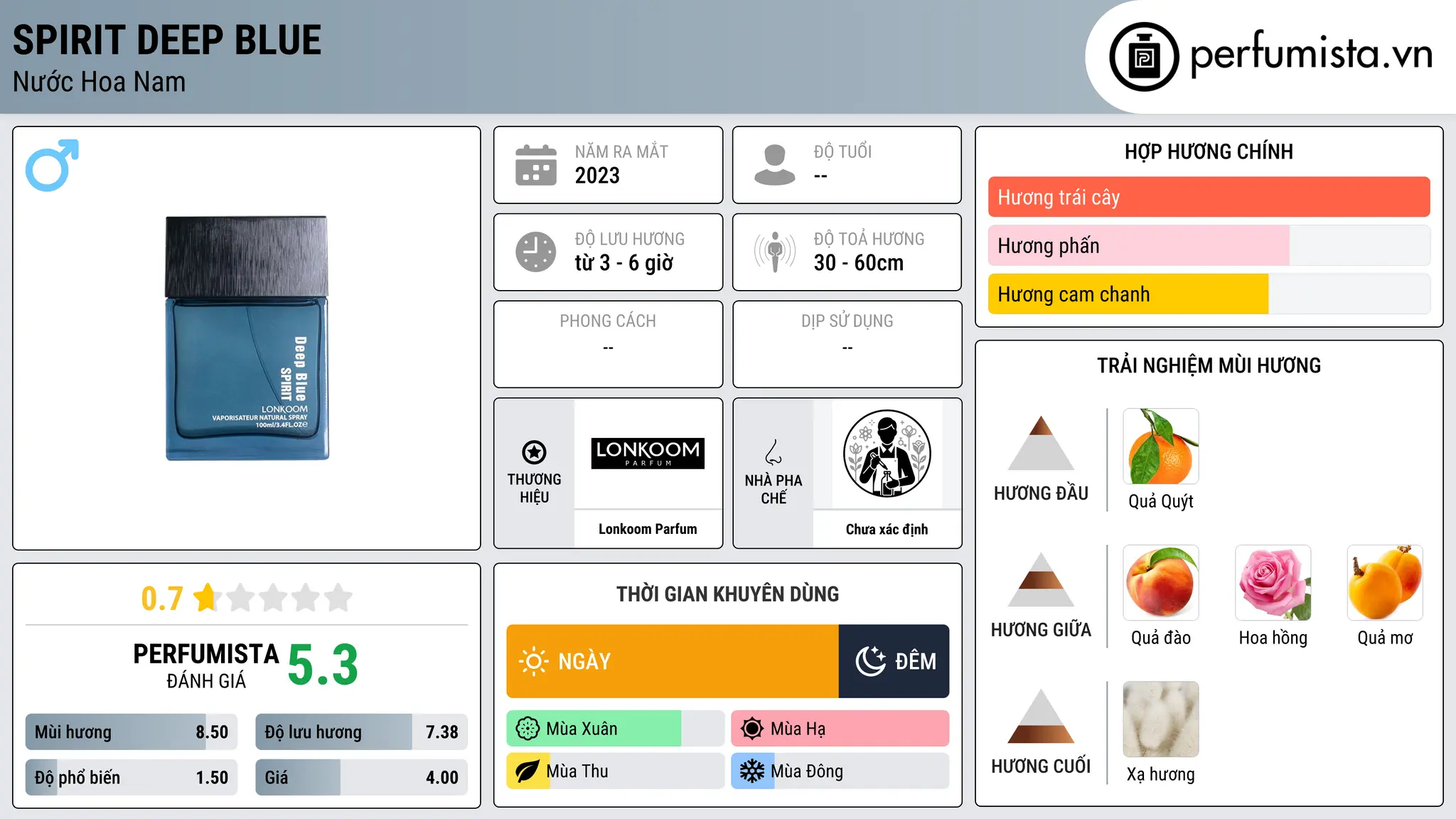The width and height of the screenshot is (1456, 819).
Task: Click the sillage icon beside Độ toả hương
Action: 775,252
